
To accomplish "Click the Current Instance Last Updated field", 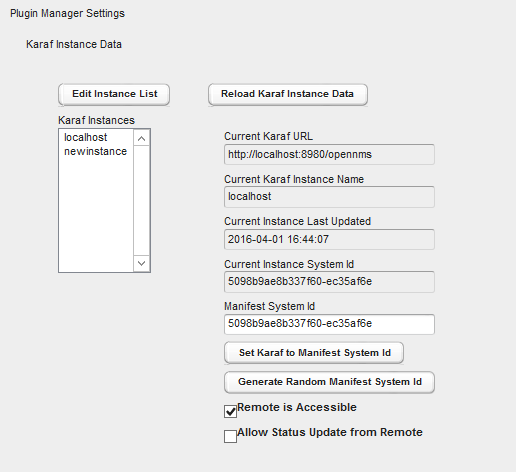I will point(329,239).
